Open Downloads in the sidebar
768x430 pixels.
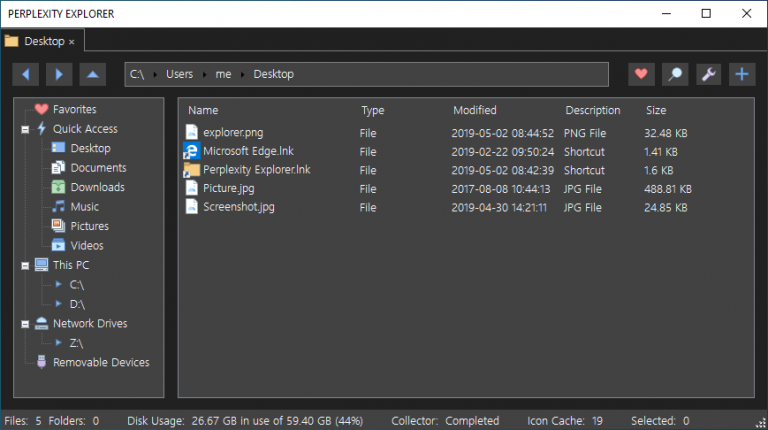[x=97, y=187]
